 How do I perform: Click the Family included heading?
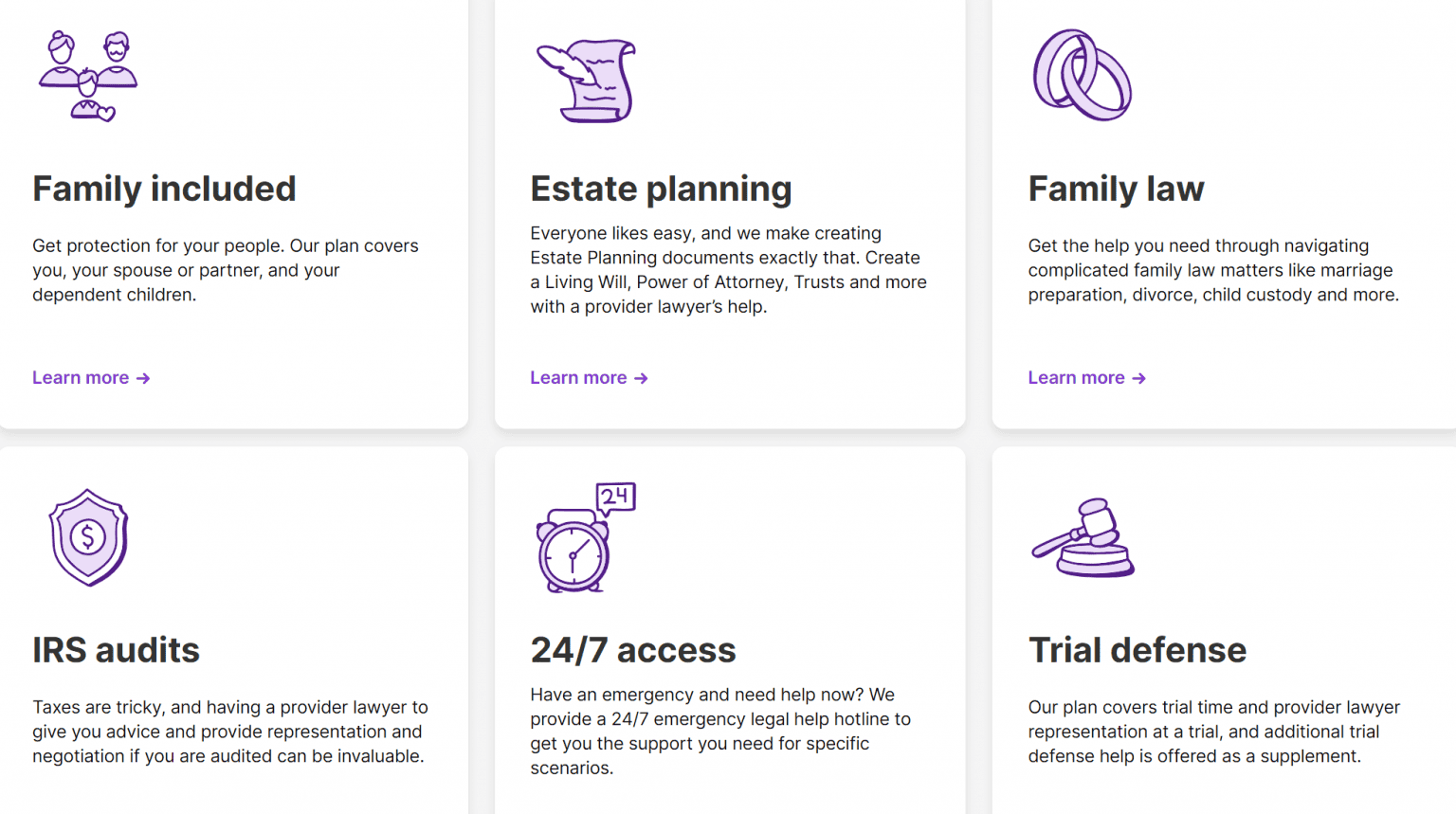[164, 189]
